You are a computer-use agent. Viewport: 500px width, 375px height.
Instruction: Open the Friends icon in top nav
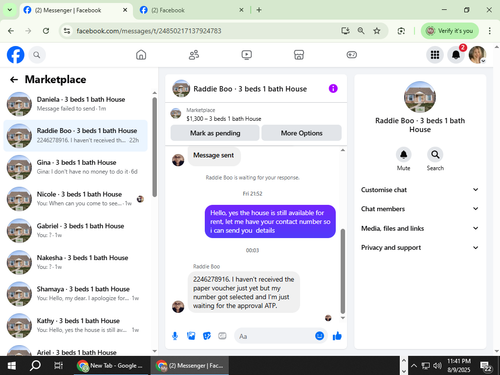(x=194, y=55)
